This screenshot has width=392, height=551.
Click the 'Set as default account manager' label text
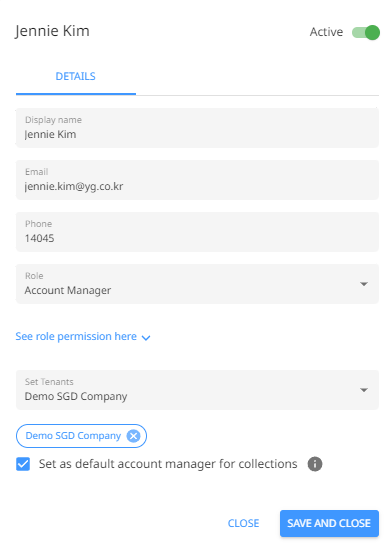168,464
